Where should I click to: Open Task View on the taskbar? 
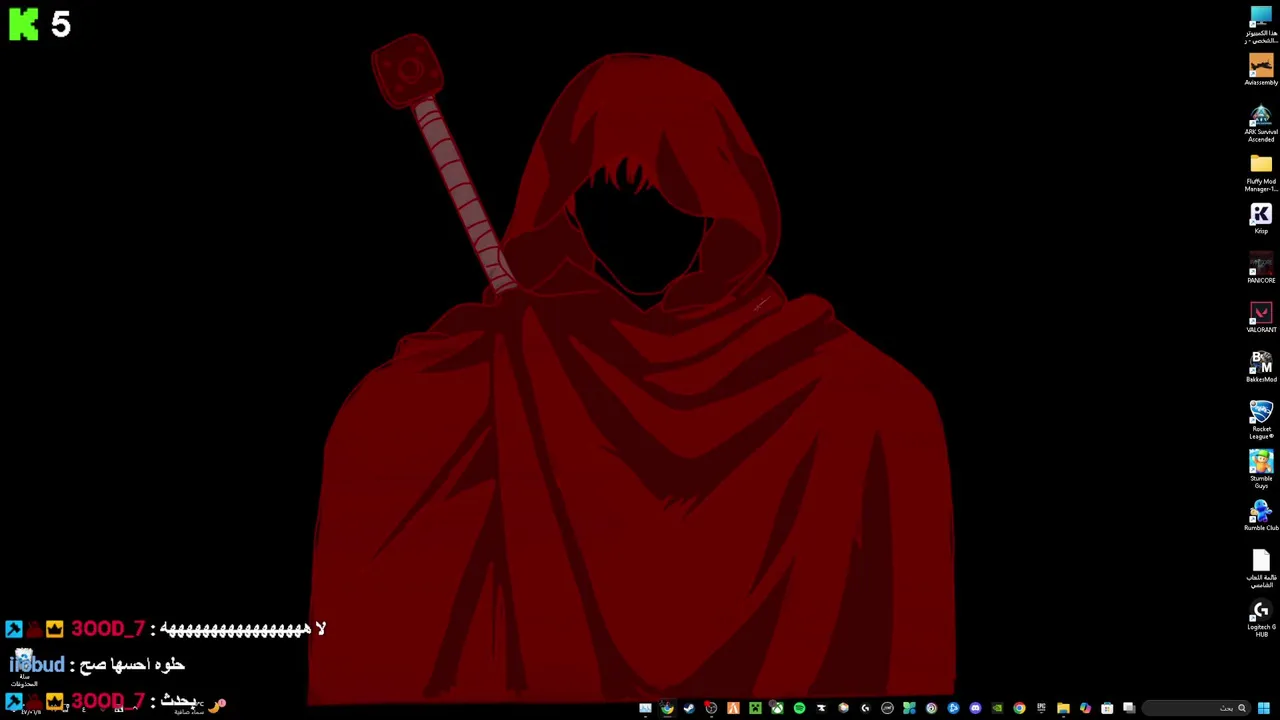coord(1129,708)
